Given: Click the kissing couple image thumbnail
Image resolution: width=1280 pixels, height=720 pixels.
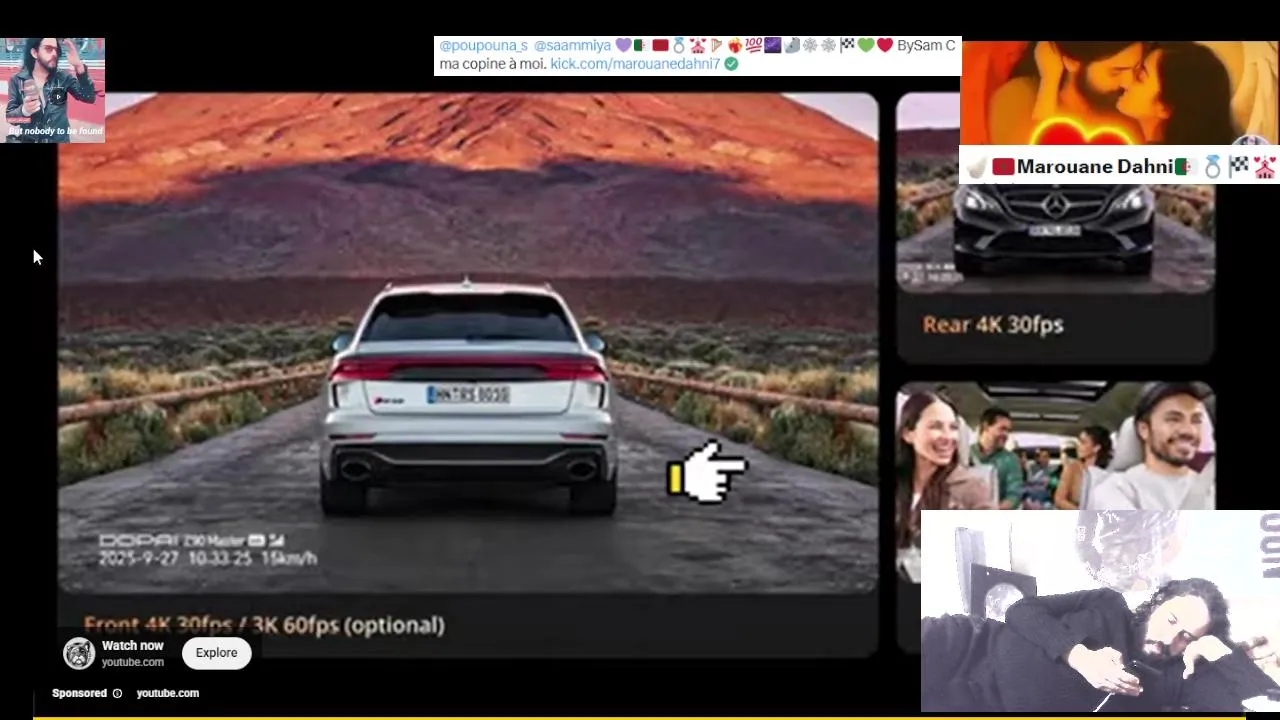Looking at the screenshot, I should (x=1120, y=93).
